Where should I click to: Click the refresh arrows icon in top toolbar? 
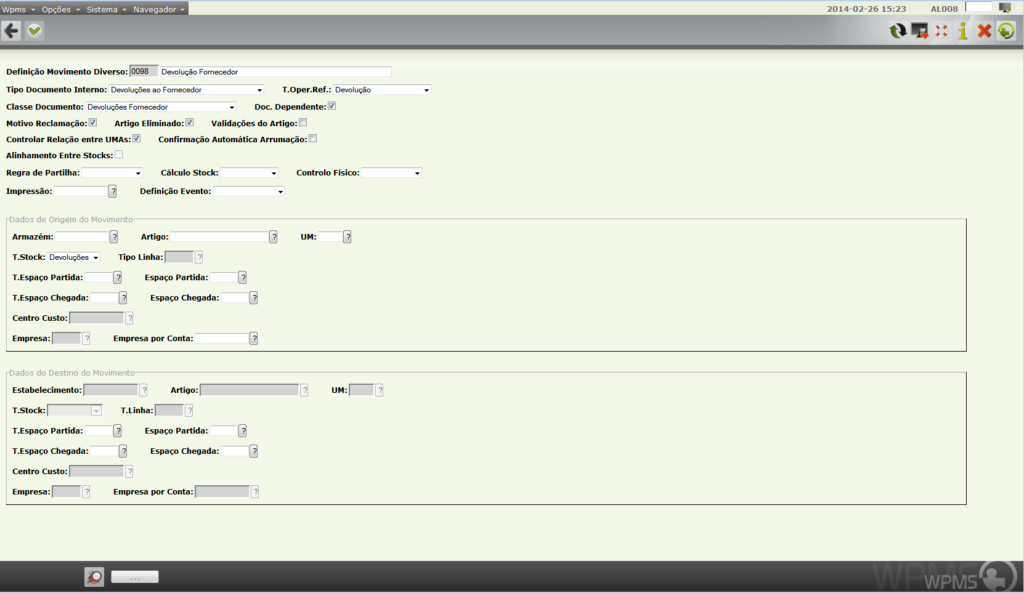(x=898, y=31)
